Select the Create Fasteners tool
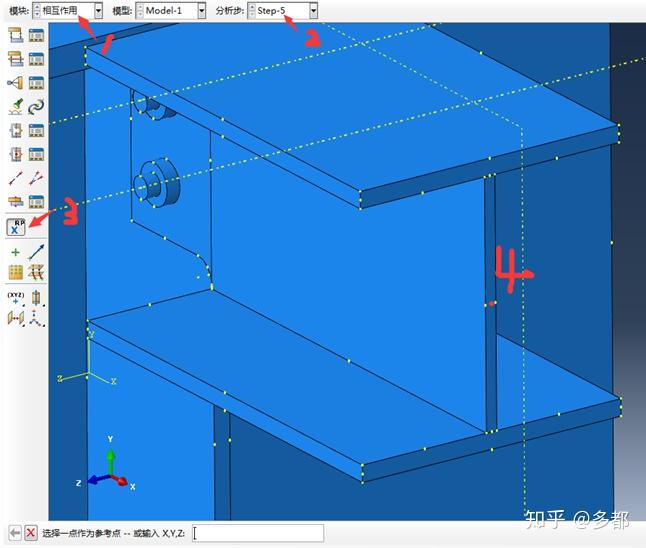The image size is (646, 548). click(15, 201)
